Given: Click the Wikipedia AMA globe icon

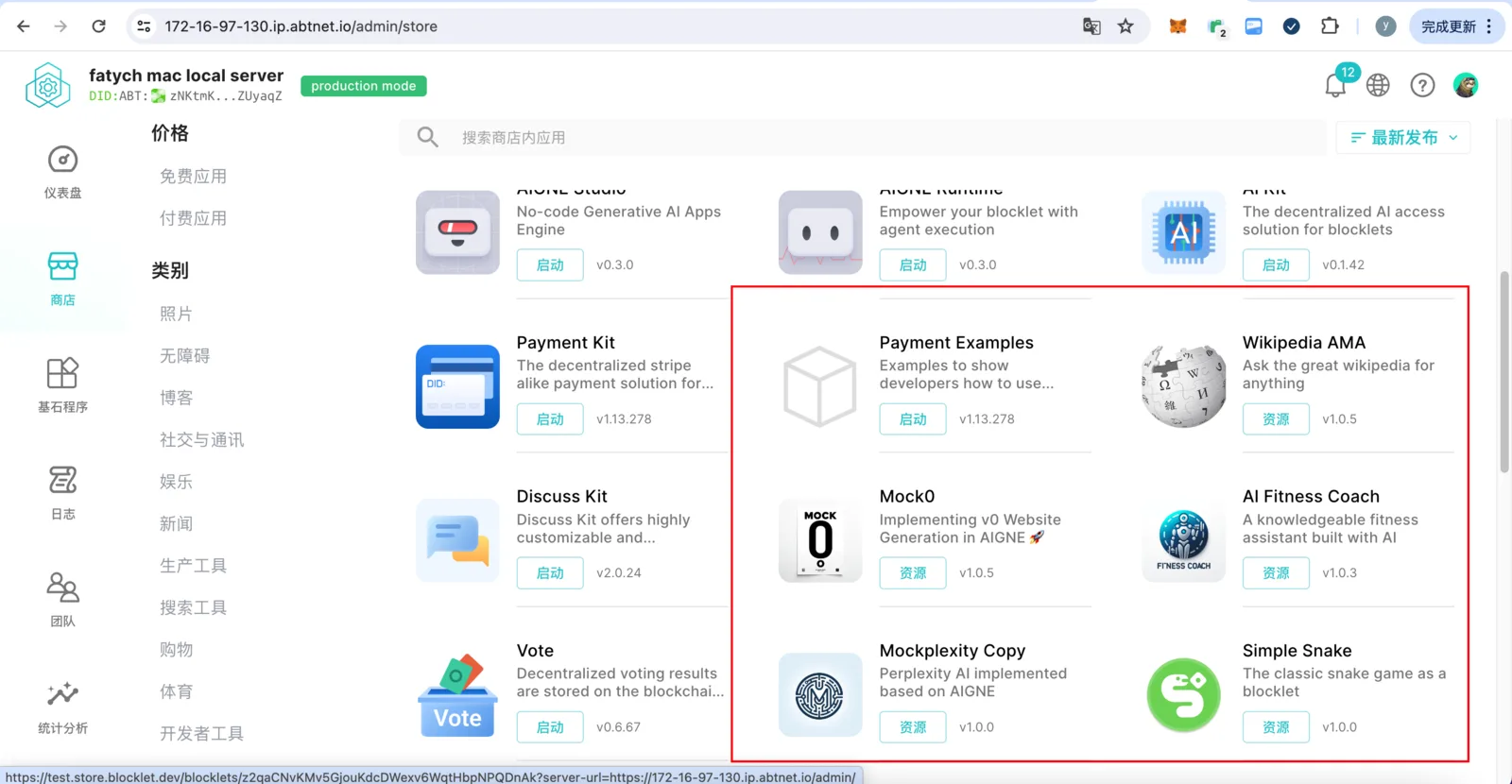Looking at the screenshot, I should [x=1183, y=386].
